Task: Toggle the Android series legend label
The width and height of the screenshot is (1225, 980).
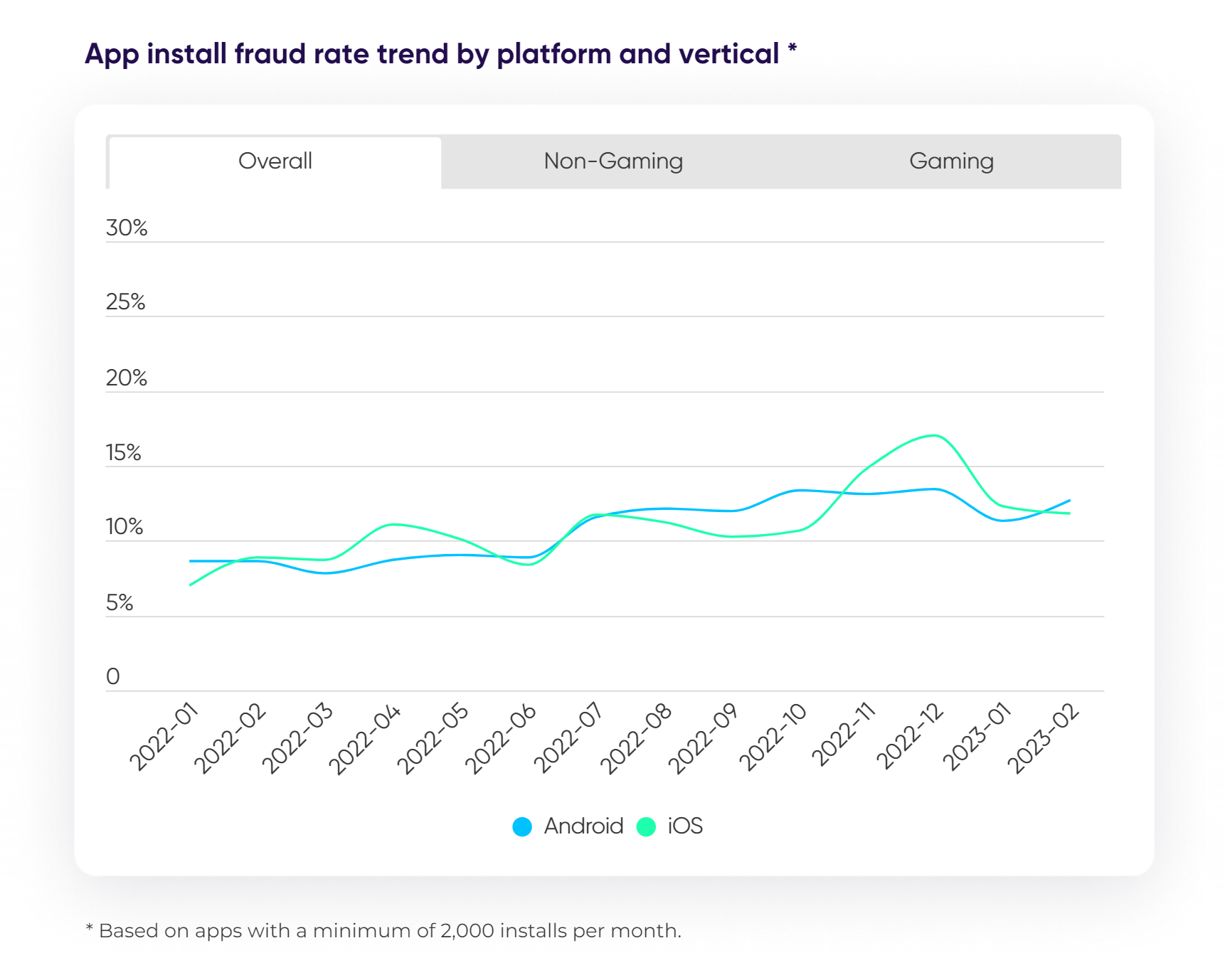Action: [x=583, y=826]
